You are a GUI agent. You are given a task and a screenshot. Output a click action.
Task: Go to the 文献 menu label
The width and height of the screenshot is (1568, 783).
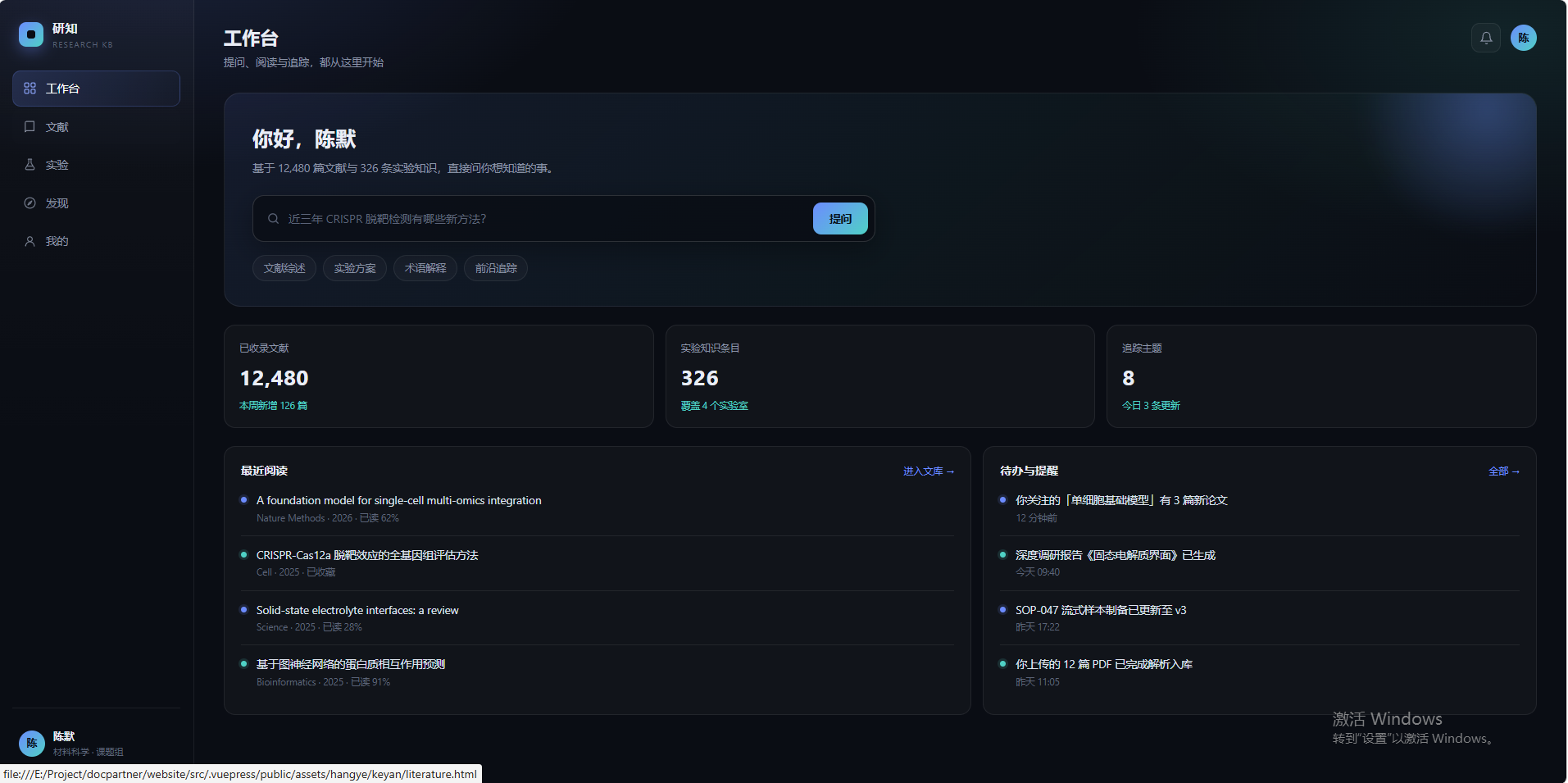[57, 127]
